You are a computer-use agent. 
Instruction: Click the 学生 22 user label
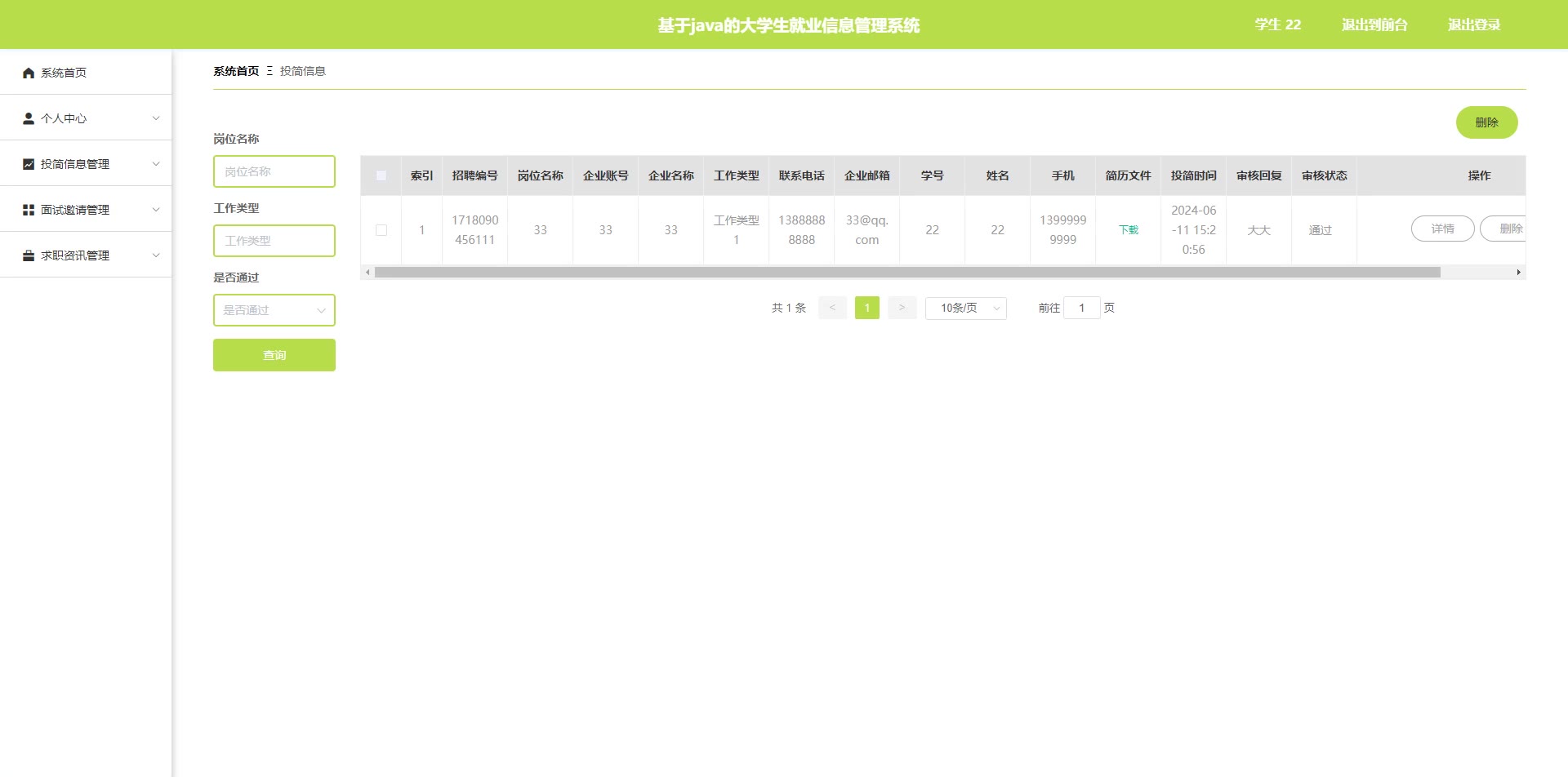(1278, 24)
